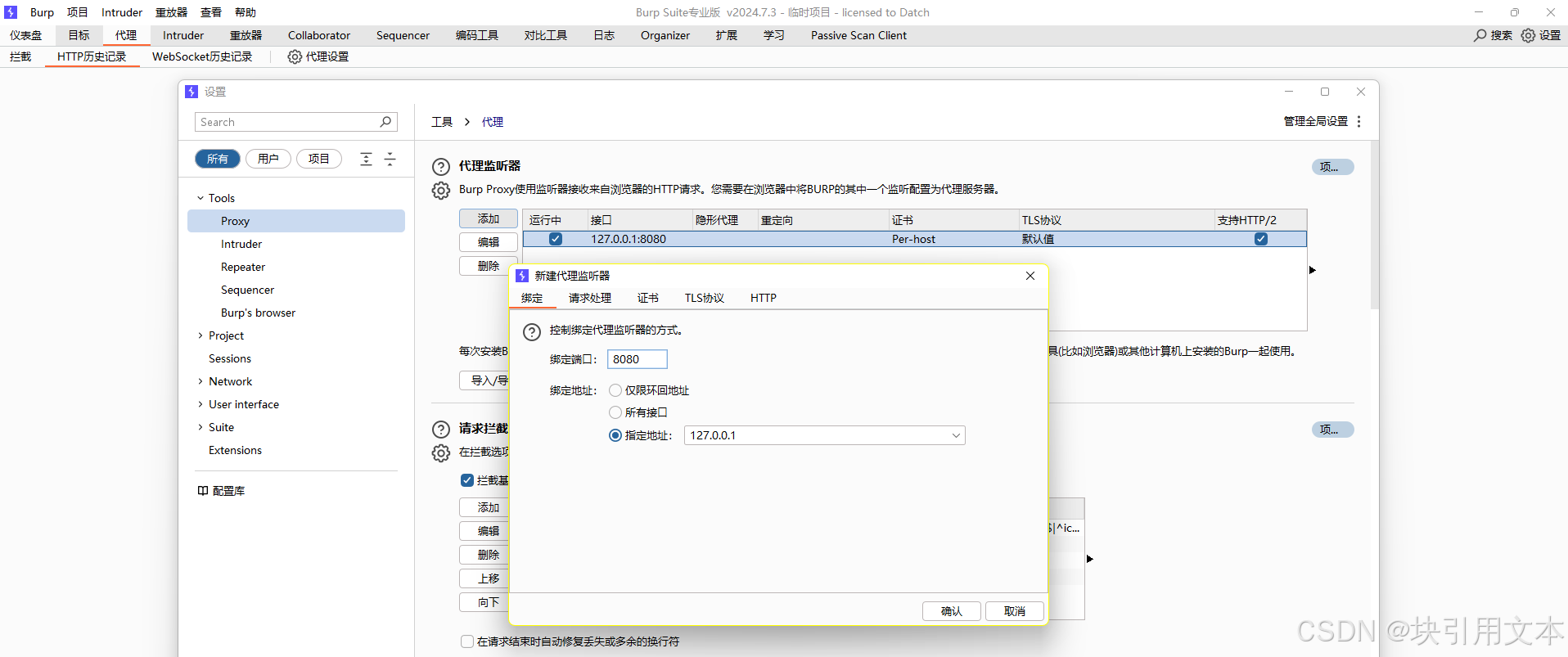Click arrow to expand listeners table

tap(1313, 270)
